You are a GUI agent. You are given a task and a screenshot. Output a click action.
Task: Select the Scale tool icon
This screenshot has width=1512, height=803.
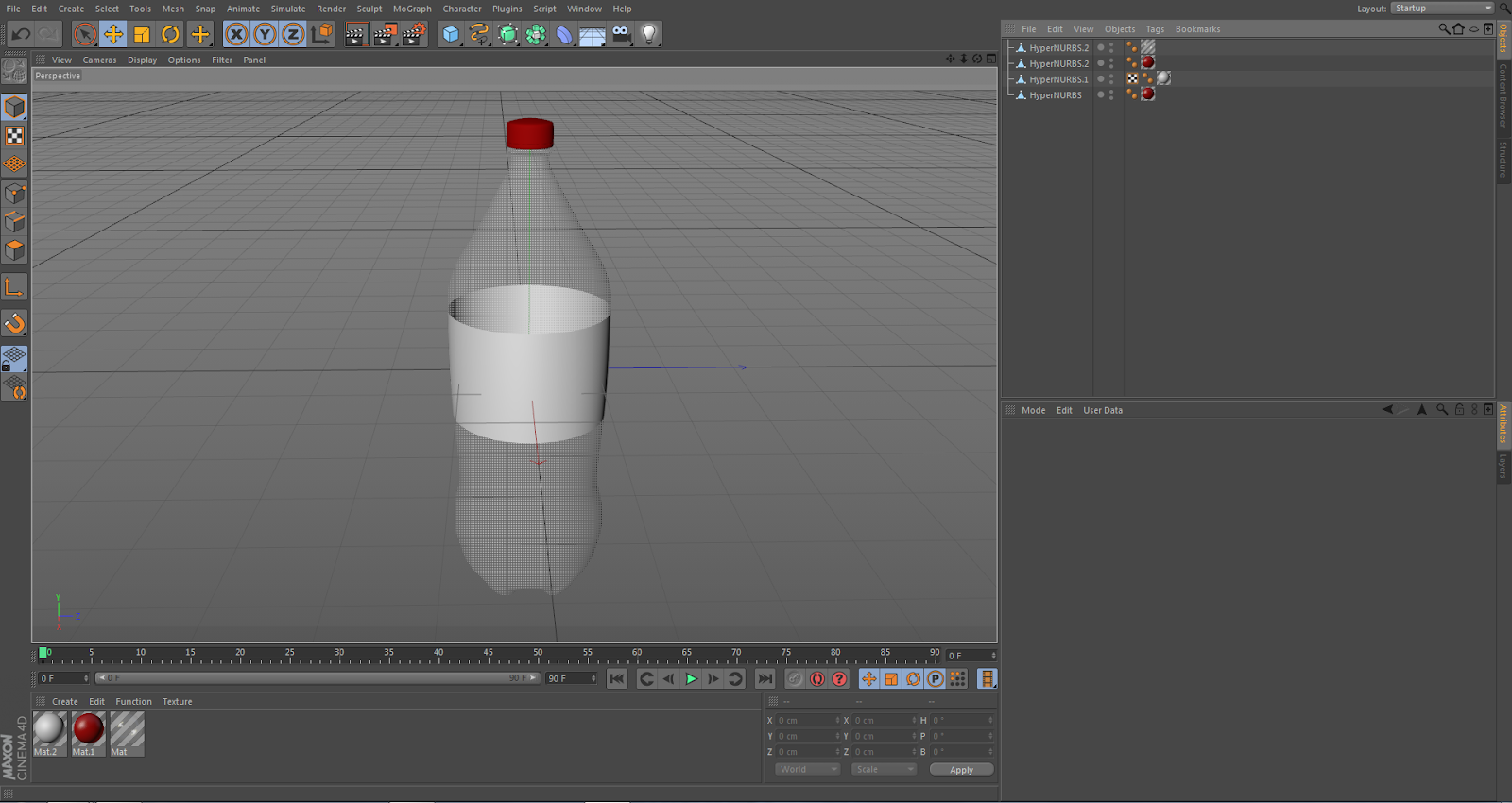(x=142, y=35)
